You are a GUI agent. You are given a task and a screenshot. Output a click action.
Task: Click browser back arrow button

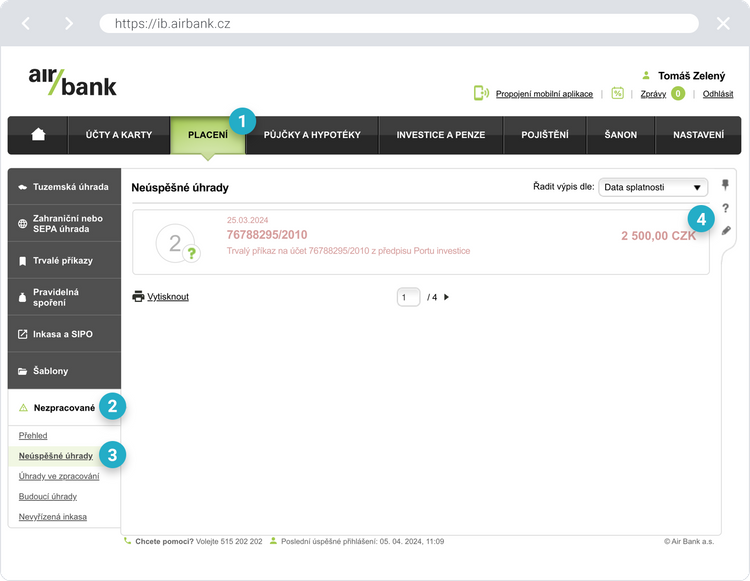[26, 23]
